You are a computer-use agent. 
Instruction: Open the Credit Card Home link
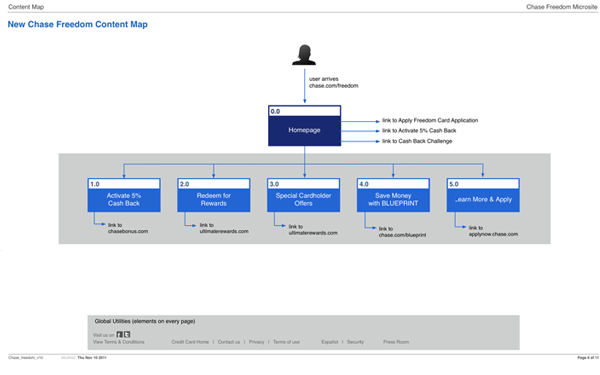190,342
